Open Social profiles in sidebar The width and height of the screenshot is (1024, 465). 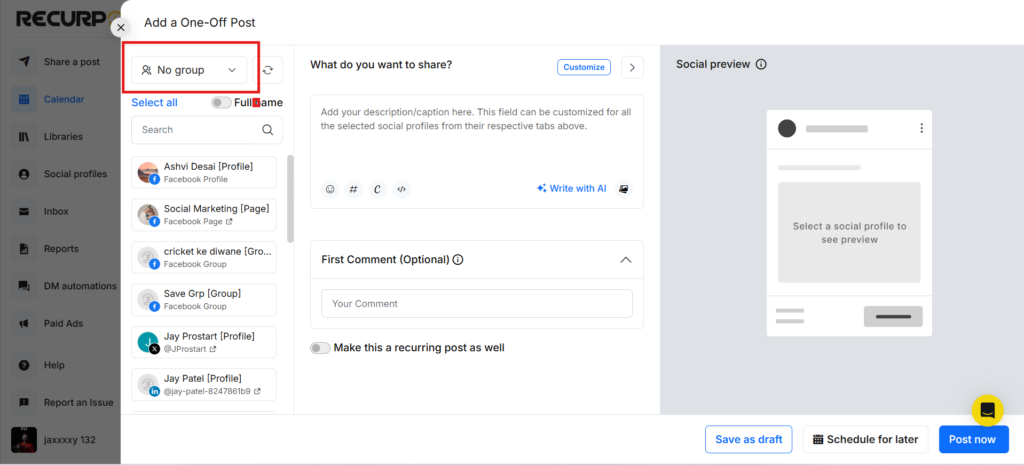(75, 174)
